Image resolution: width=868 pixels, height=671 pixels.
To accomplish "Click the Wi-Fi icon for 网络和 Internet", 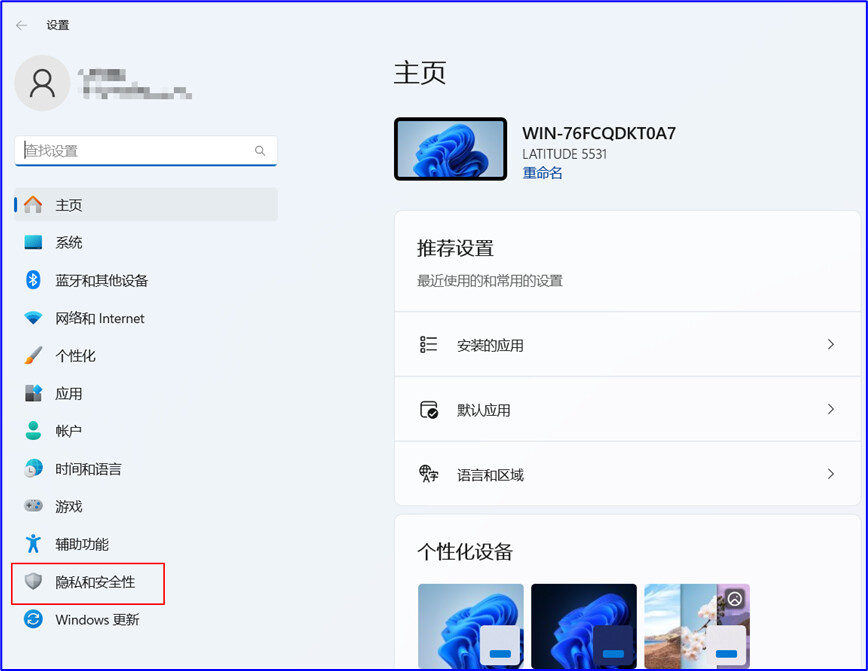I will coord(33,318).
